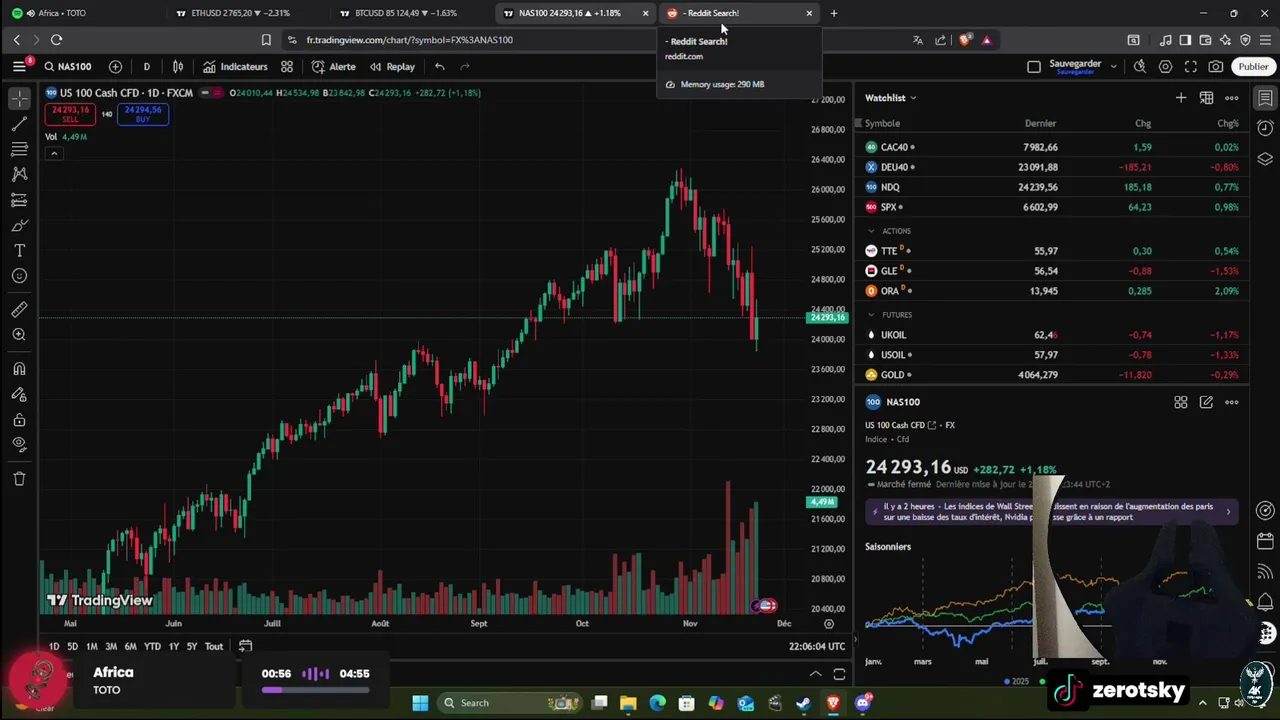This screenshot has height=720, width=1280.
Task: Open the quick search icon in top toolbar
Action: [1140, 67]
